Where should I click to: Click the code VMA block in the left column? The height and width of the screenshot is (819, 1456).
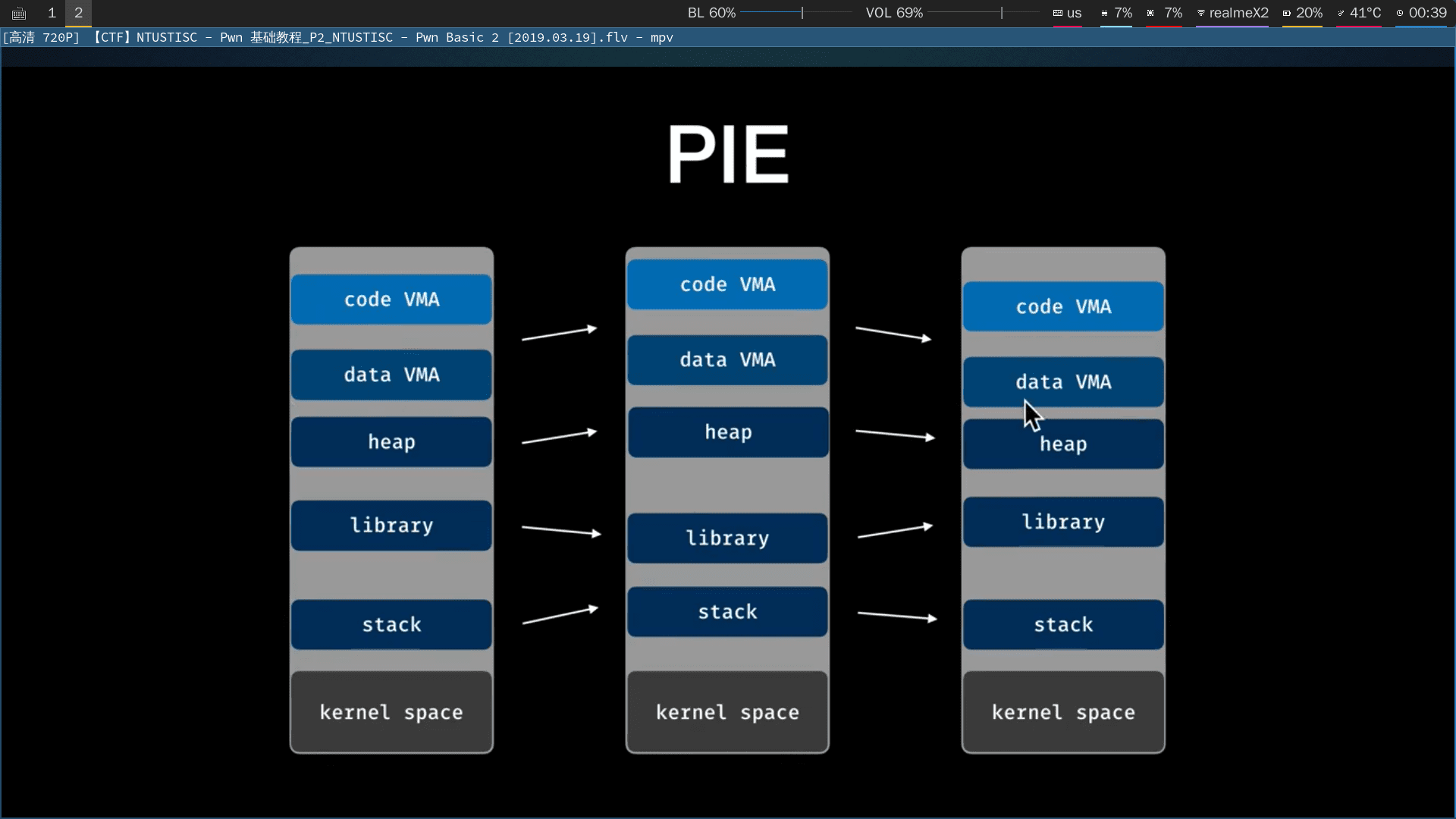[391, 299]
